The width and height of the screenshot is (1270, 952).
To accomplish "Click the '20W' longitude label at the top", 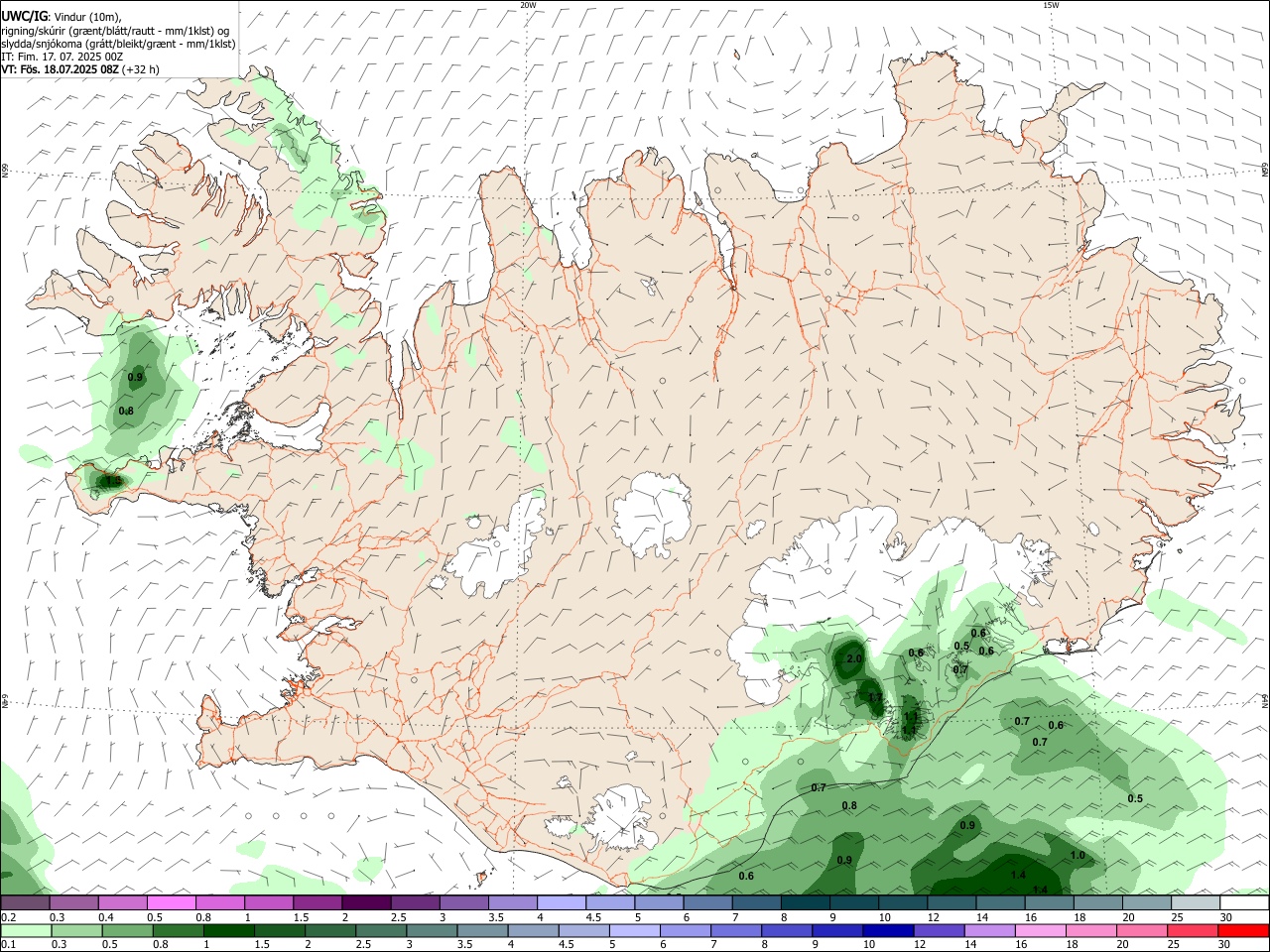I will (529, 5).
